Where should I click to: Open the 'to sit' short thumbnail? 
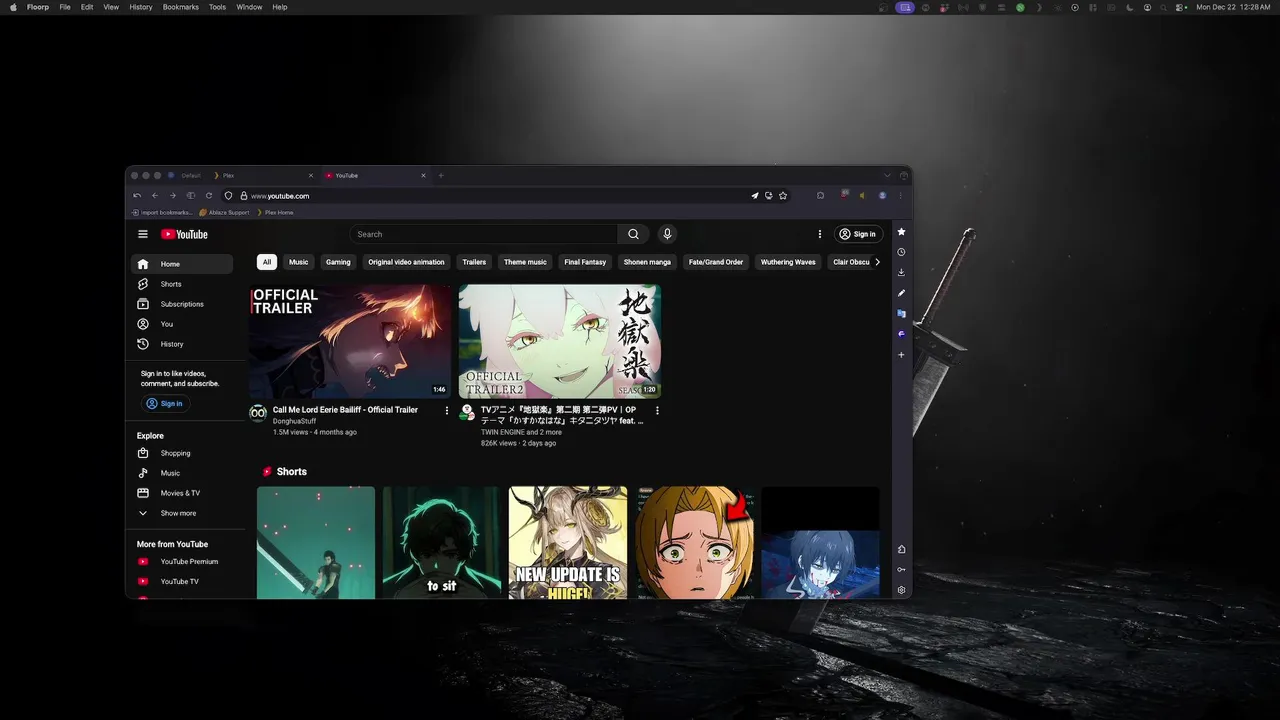click(441, 543)
